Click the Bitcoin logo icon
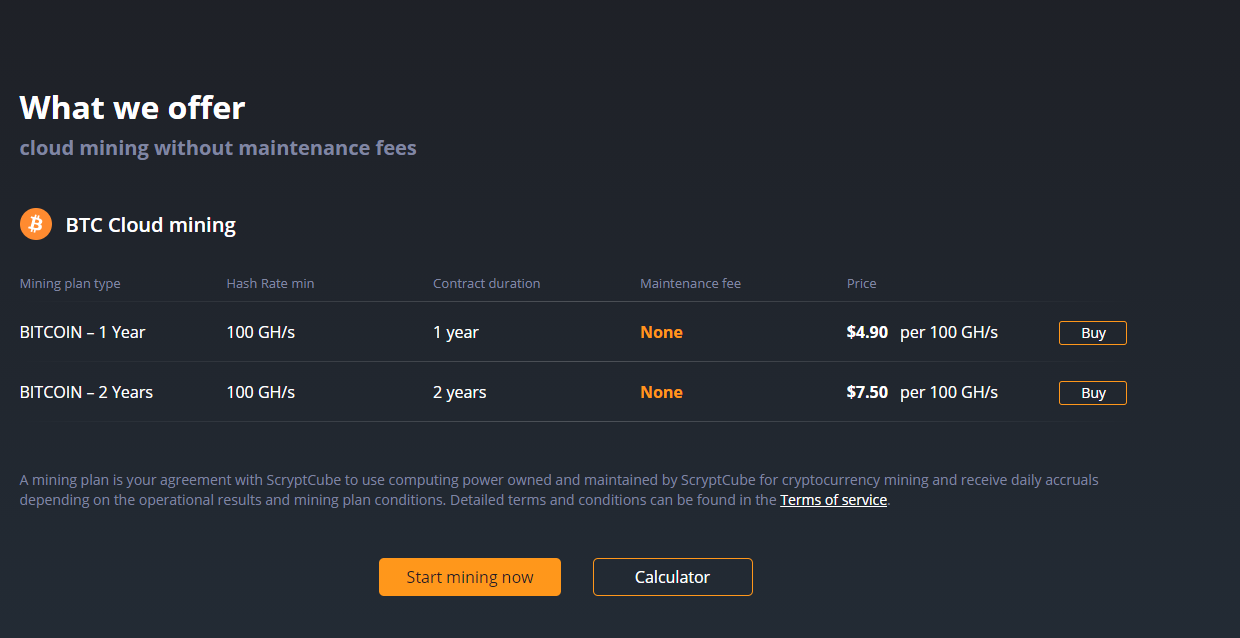This screenshot has height=638, width=1240. [35, 224]
